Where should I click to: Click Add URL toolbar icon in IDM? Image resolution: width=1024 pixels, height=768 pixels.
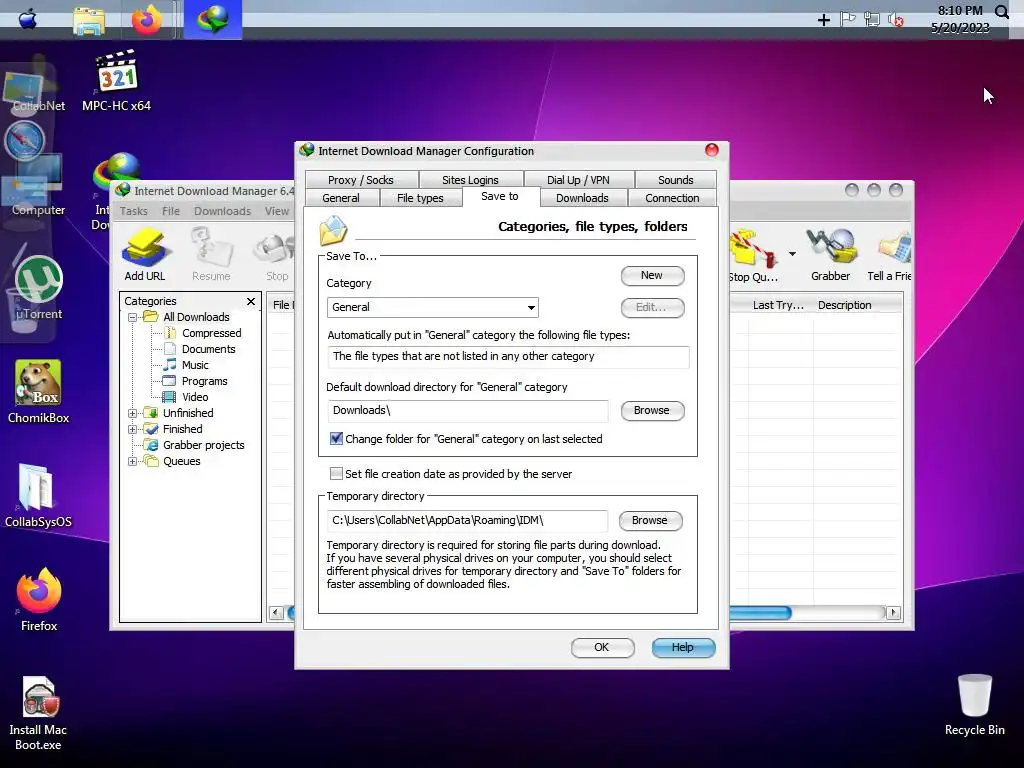(x=145, y=255)
